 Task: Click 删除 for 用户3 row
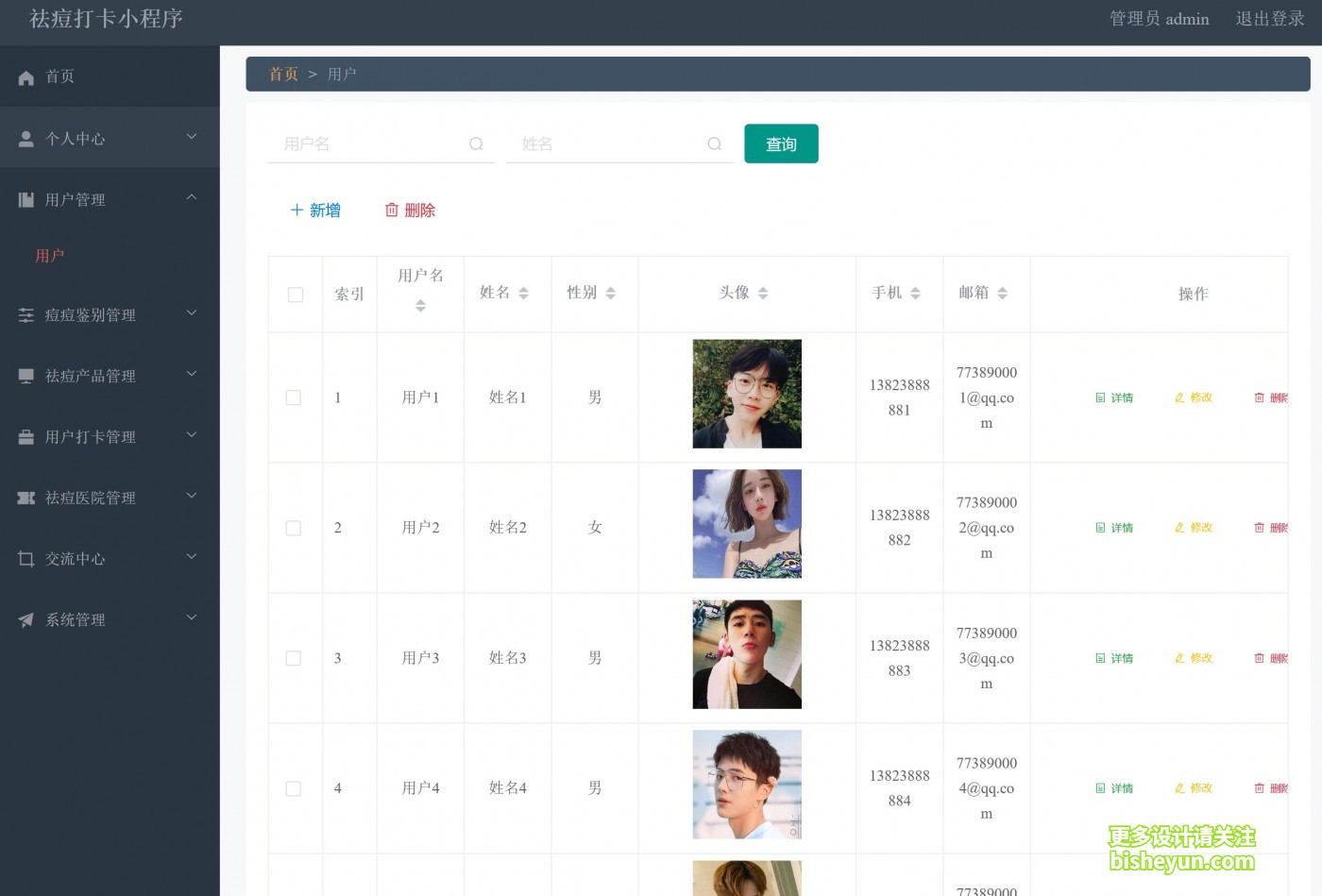(1271, 658)
